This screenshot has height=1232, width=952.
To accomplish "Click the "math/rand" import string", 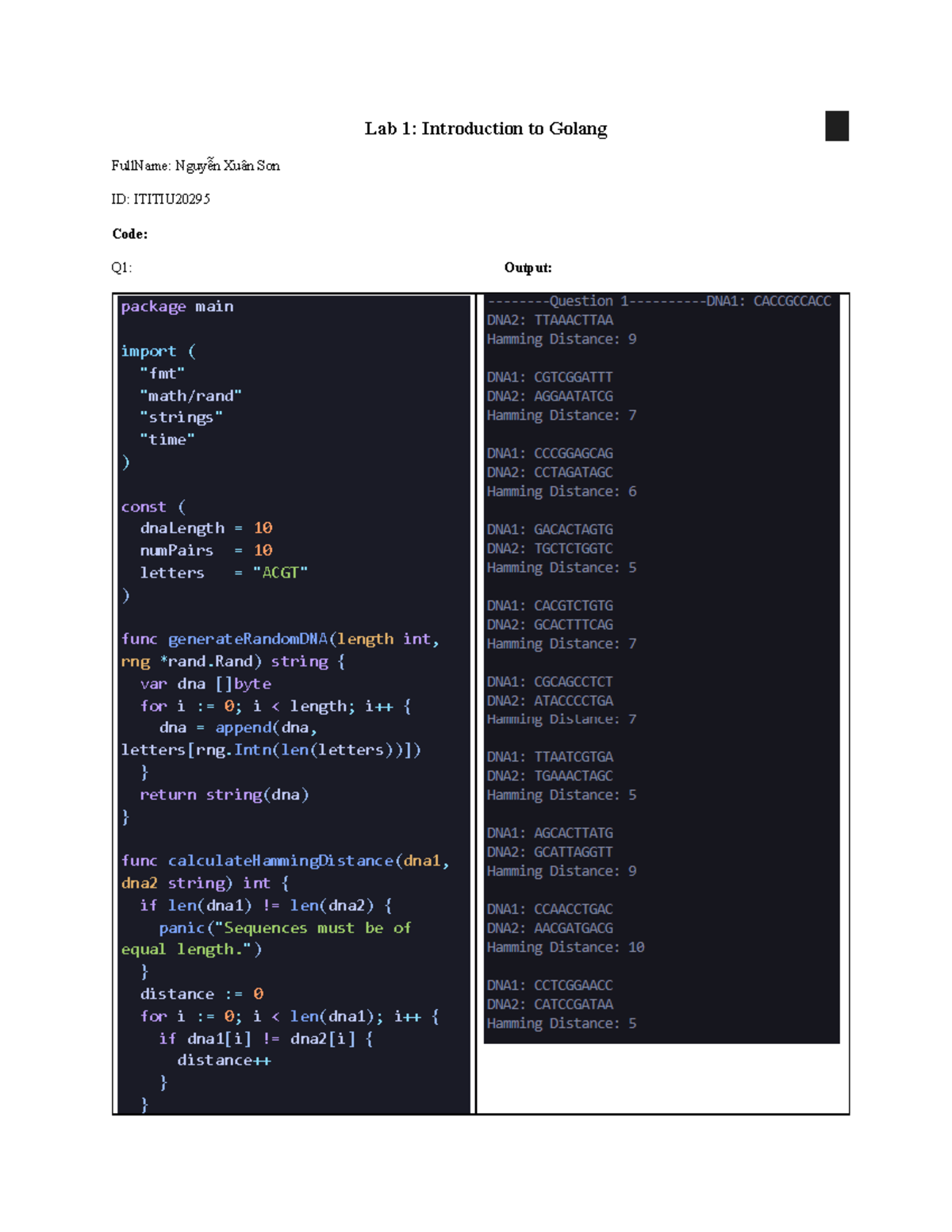I will coord(190,395).
